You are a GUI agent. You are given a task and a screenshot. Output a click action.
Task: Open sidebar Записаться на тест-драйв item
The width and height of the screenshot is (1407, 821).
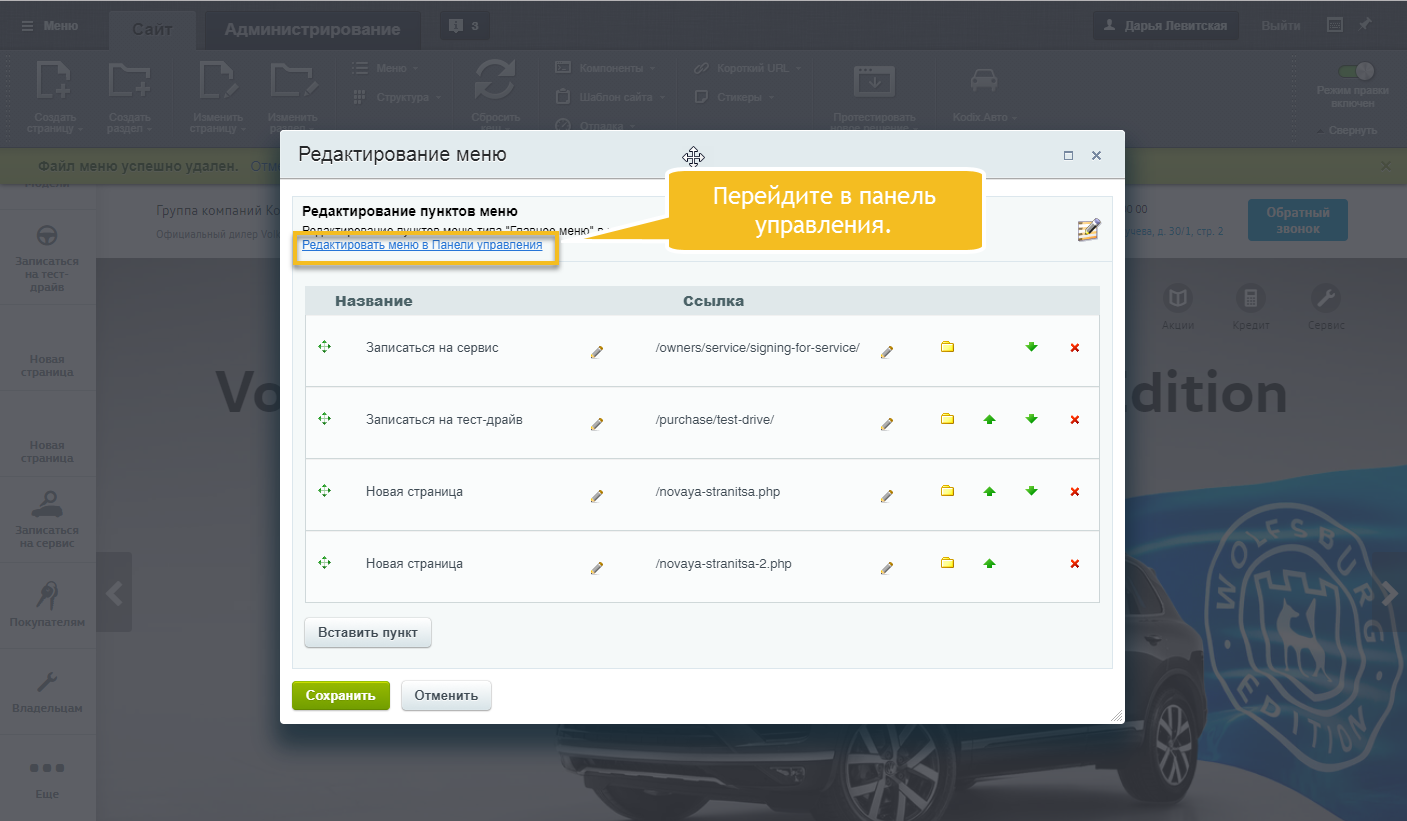click(x=48, y=259)
